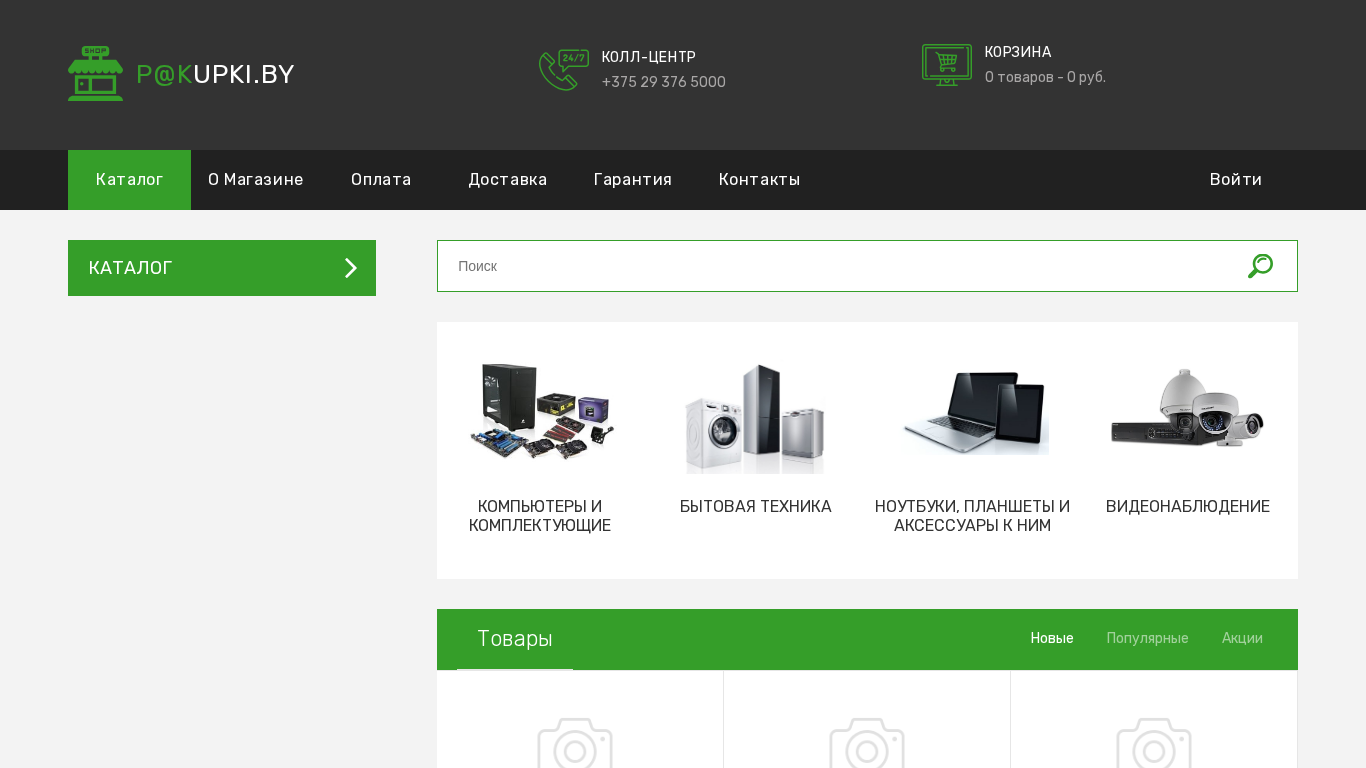Open the О Магазине menu item
Screen dimensions: 1366x768
pos(255,180)
